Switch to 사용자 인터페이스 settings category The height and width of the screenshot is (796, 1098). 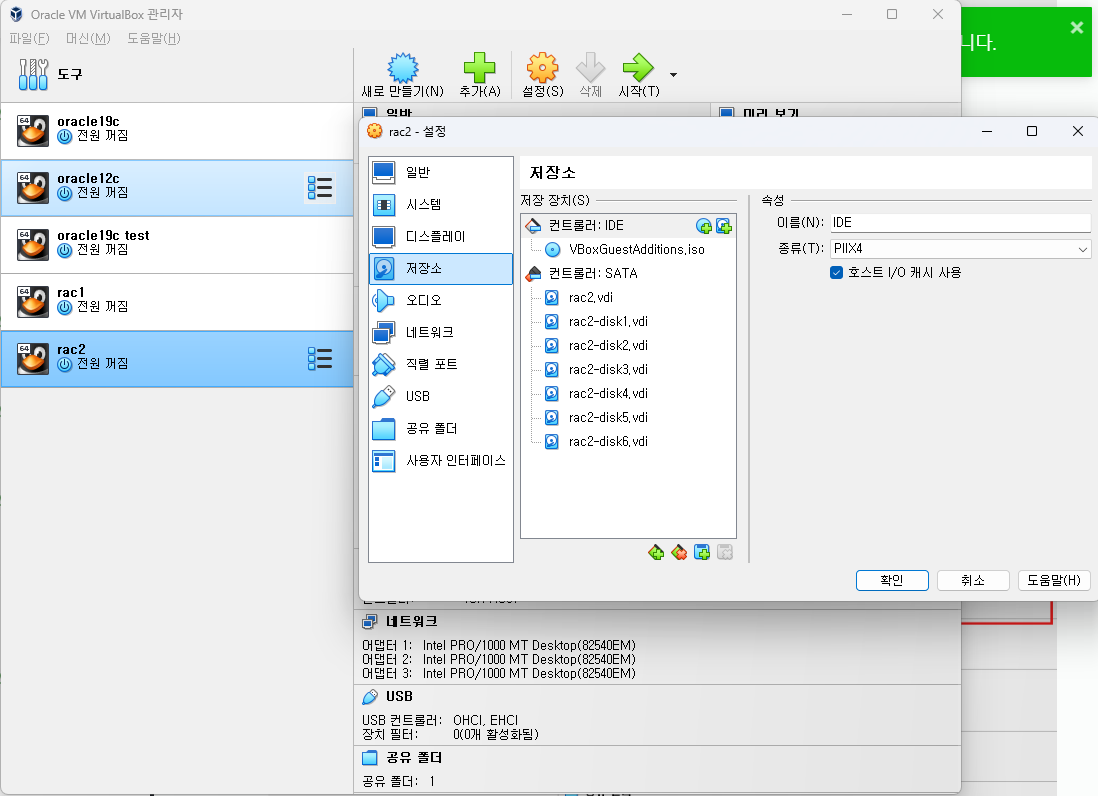point(440,461)
